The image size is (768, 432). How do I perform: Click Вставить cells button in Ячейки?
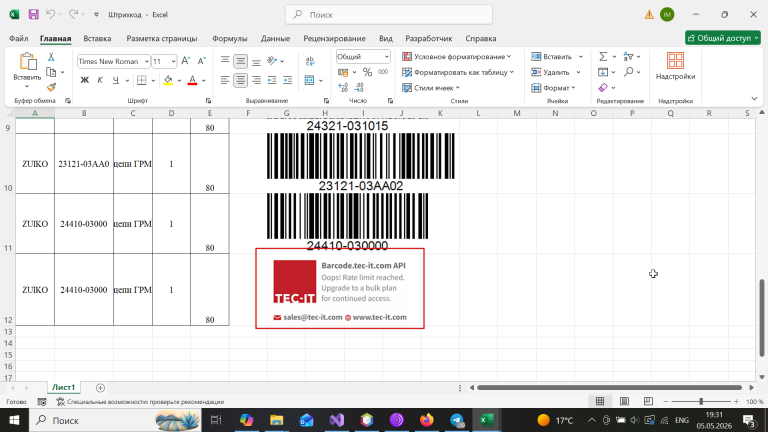click(x=552, y=57)
